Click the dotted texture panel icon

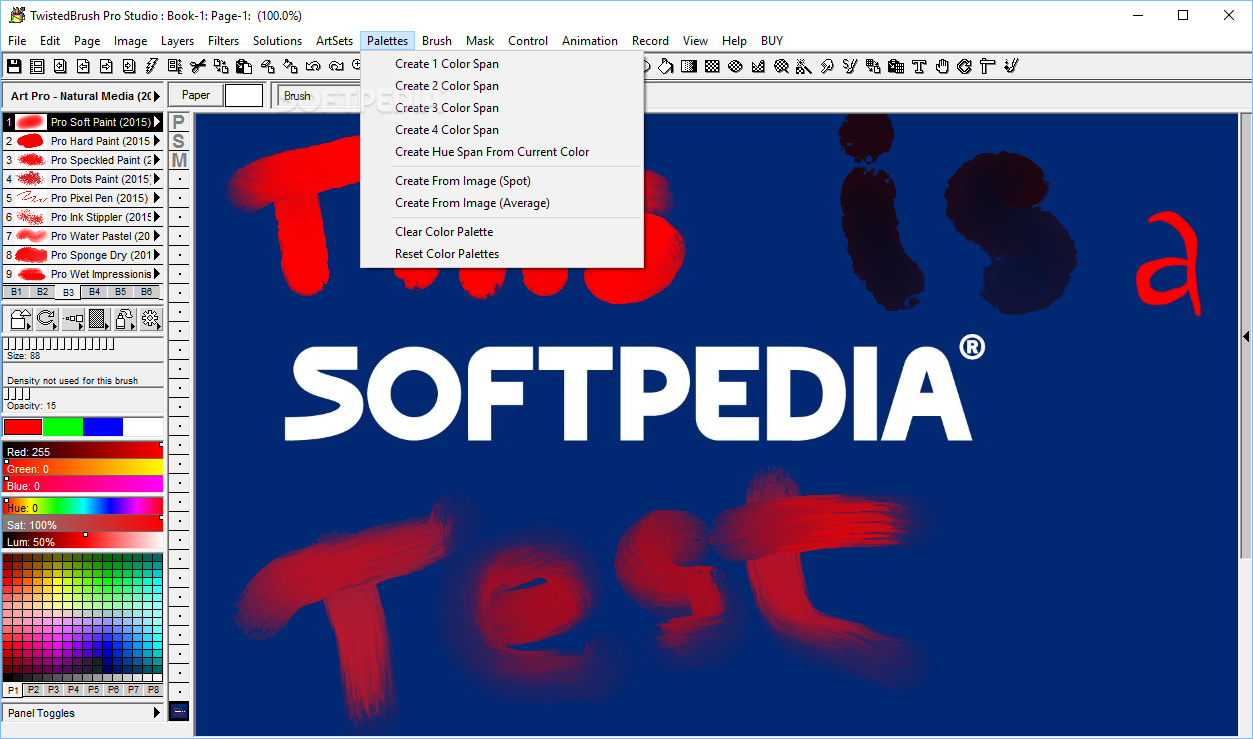(99, 319)
